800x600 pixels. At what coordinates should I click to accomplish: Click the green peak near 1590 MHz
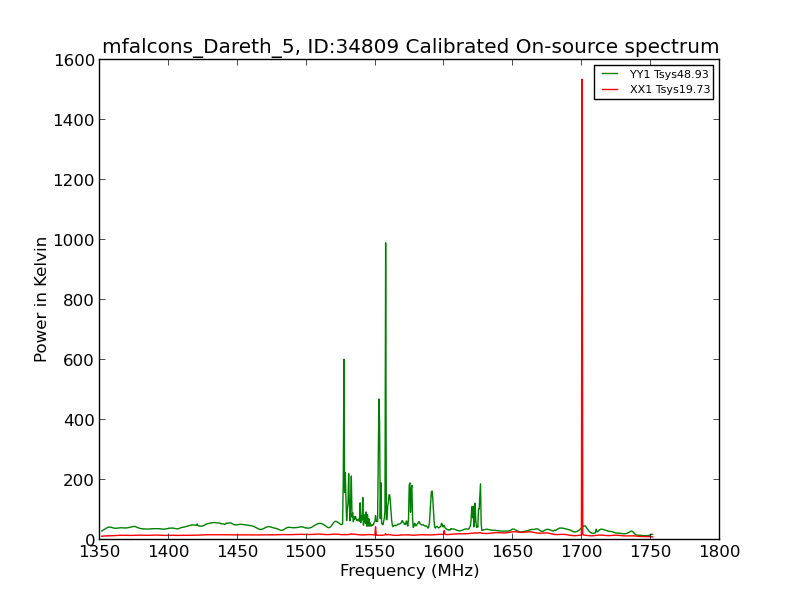(x=432, y=508)
